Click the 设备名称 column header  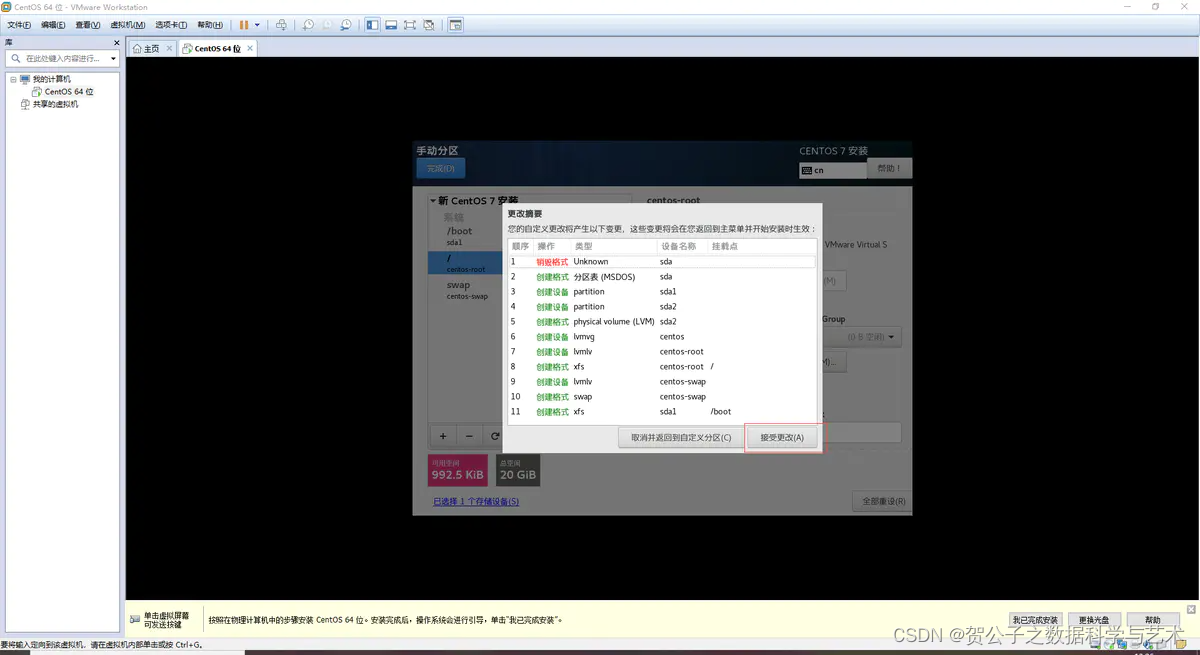coord(683,246)
